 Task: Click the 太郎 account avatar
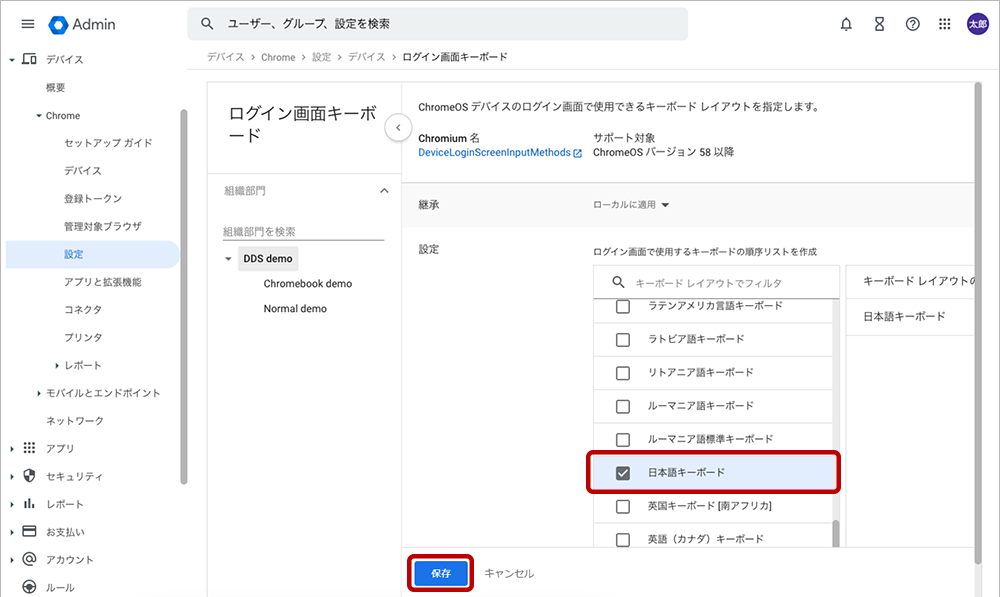(977, 24)
